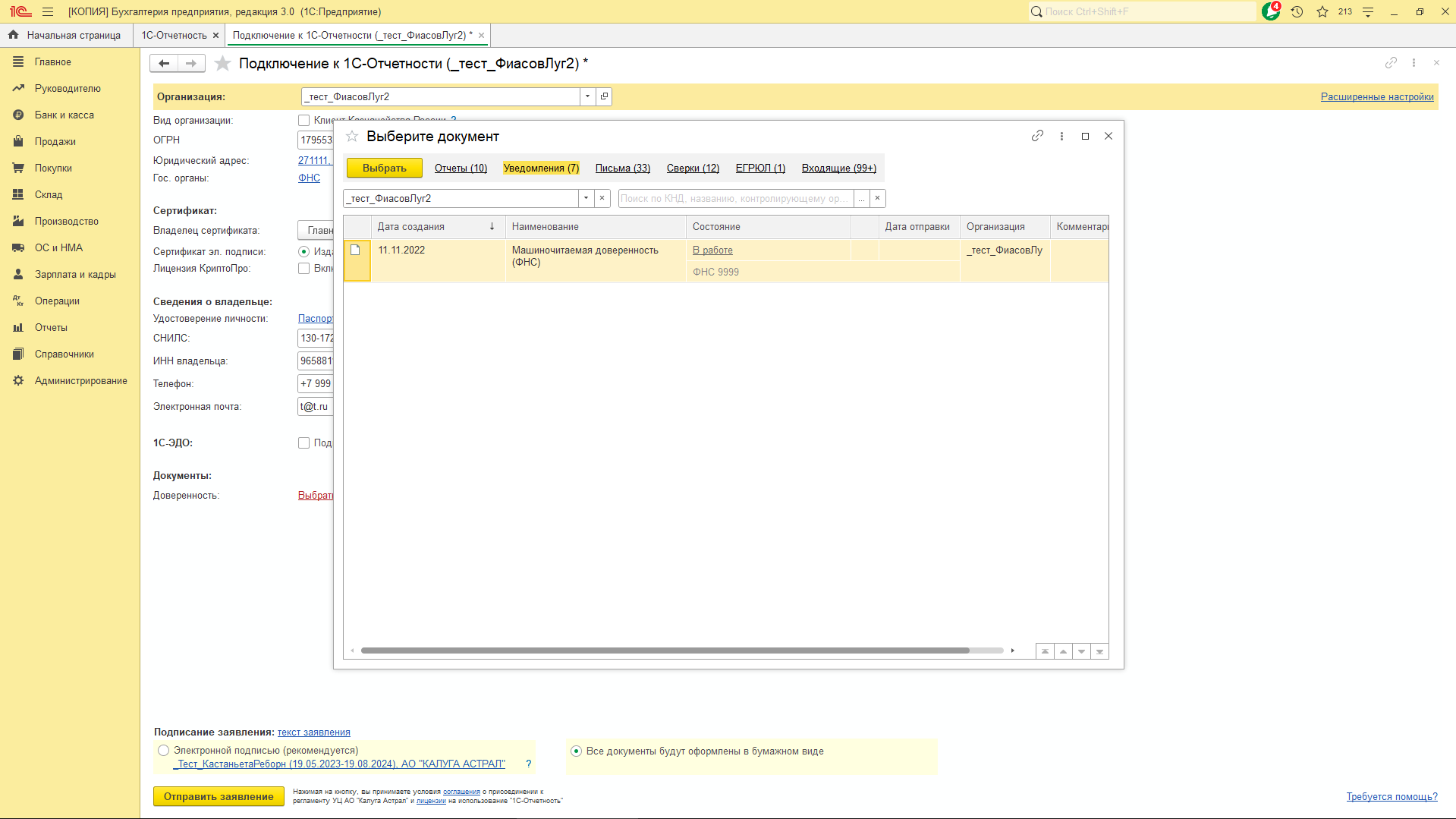1456x819 pixels.
Task: Open the ФНС link under Гос. органы
Action: pyautogui.click(x=309, y=178)
